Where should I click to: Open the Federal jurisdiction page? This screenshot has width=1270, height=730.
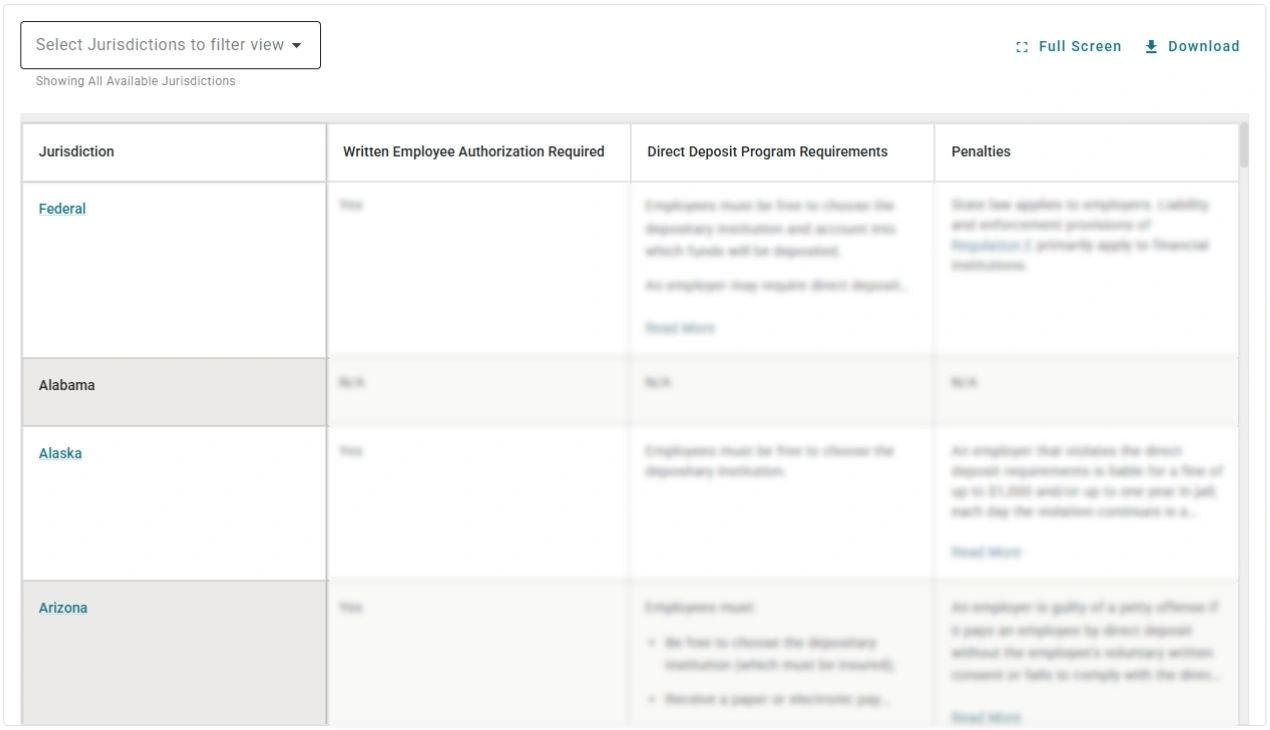pos(62,208)
